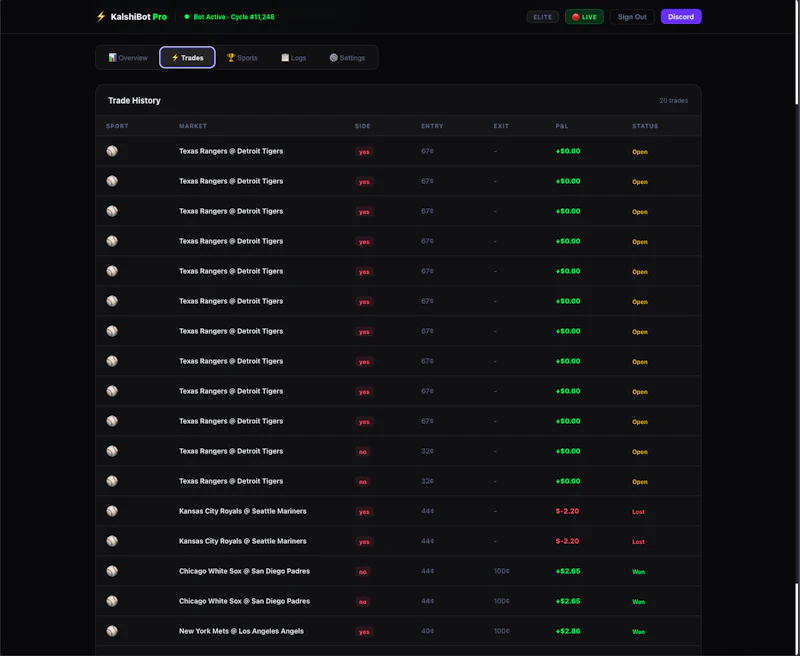Select the Trades tab
The height and width of the screenshot is (656, 800).
tap(187, 58)
